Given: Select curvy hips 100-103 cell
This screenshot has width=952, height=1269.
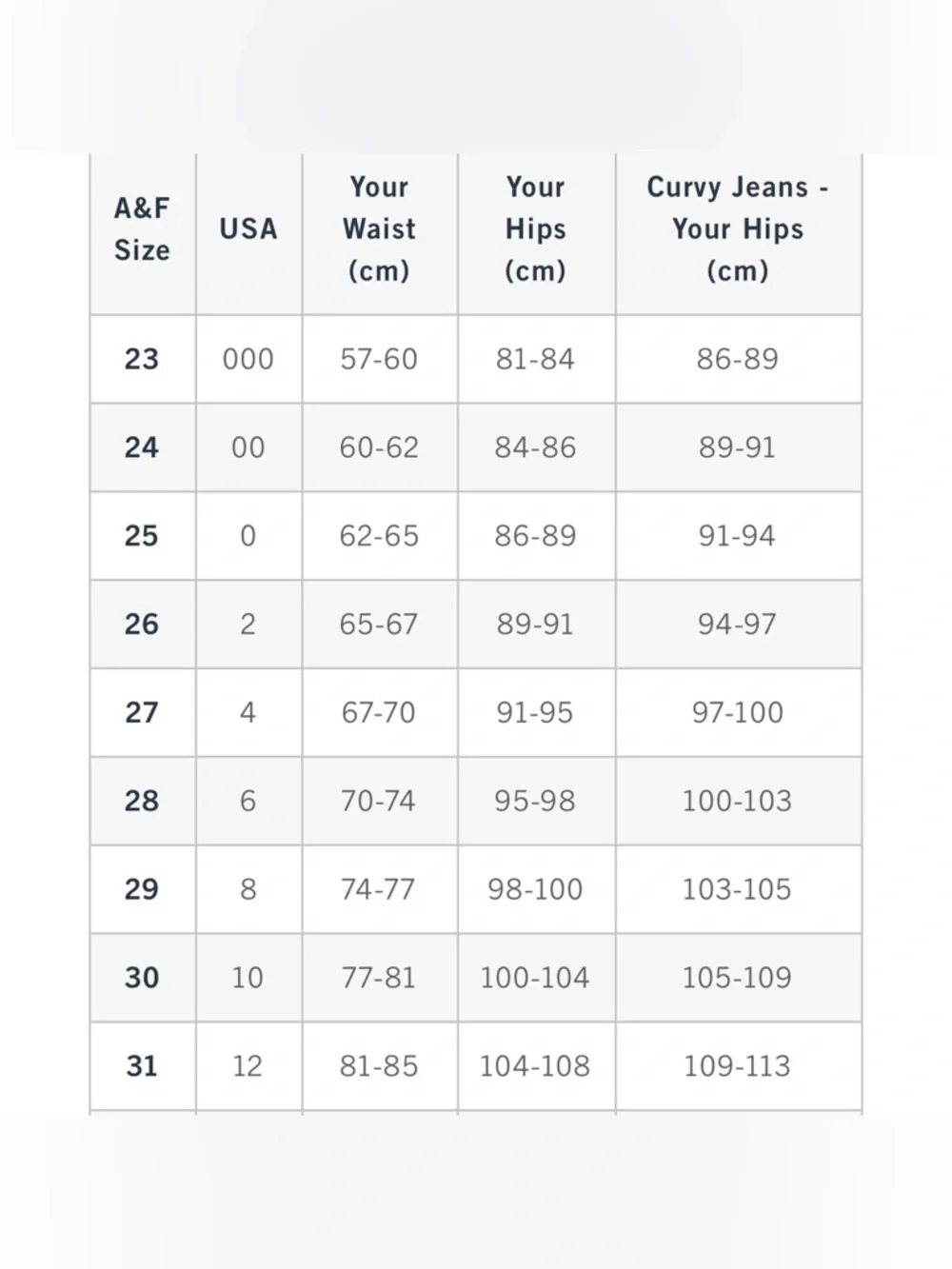Looking at the screenshot, I should (738, 801).
